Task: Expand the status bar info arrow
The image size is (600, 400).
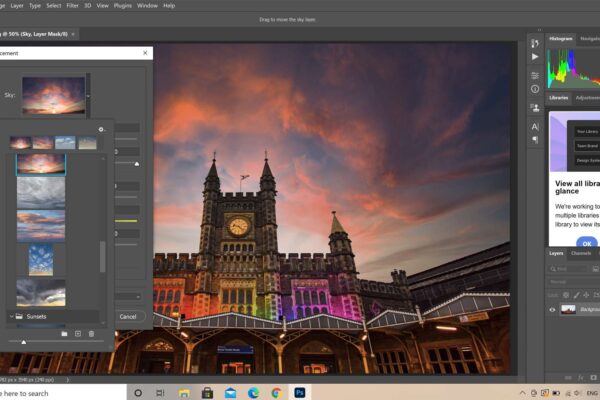Action: (68, 380)
